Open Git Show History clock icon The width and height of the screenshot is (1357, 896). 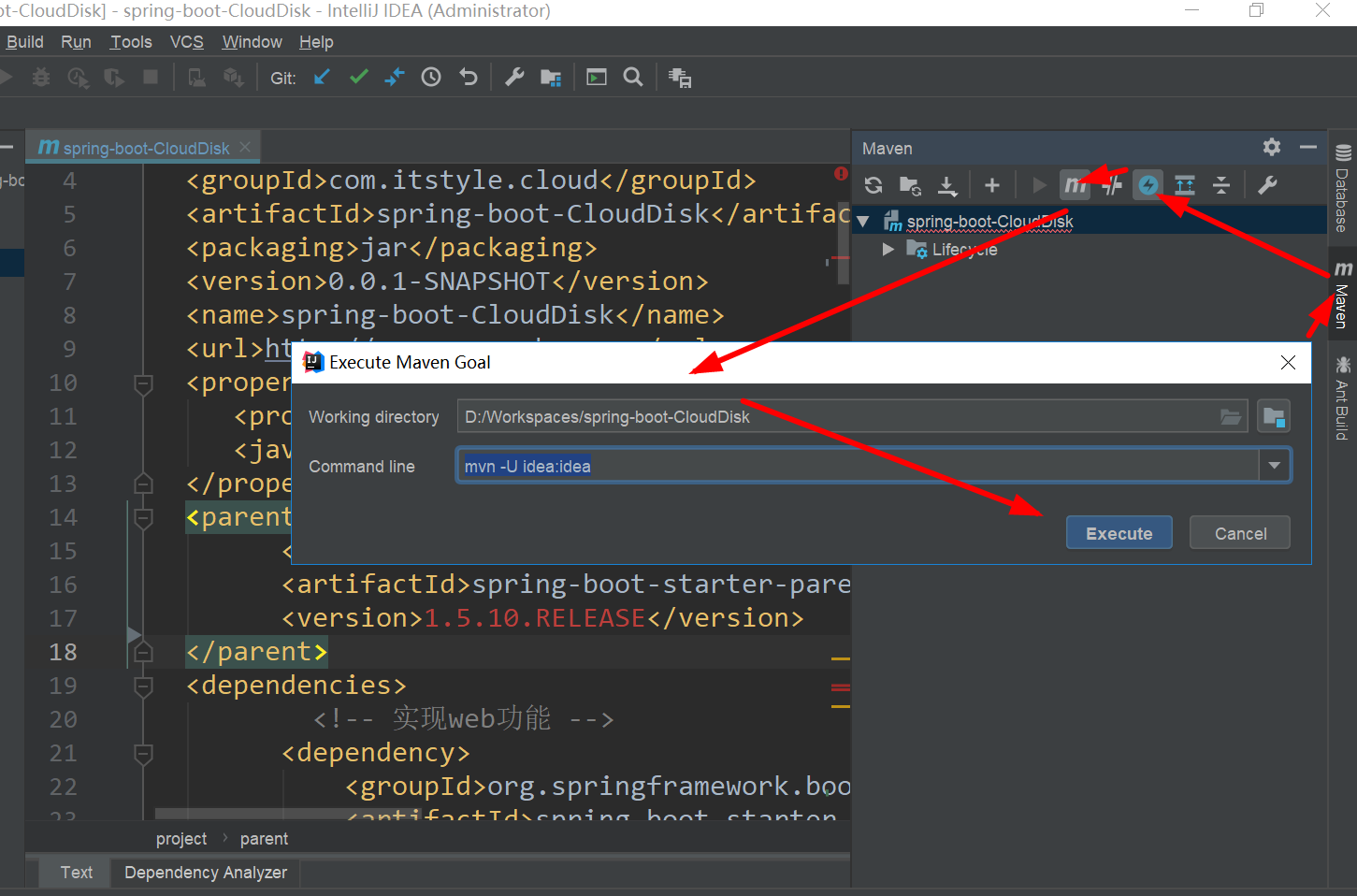(431, 77)
